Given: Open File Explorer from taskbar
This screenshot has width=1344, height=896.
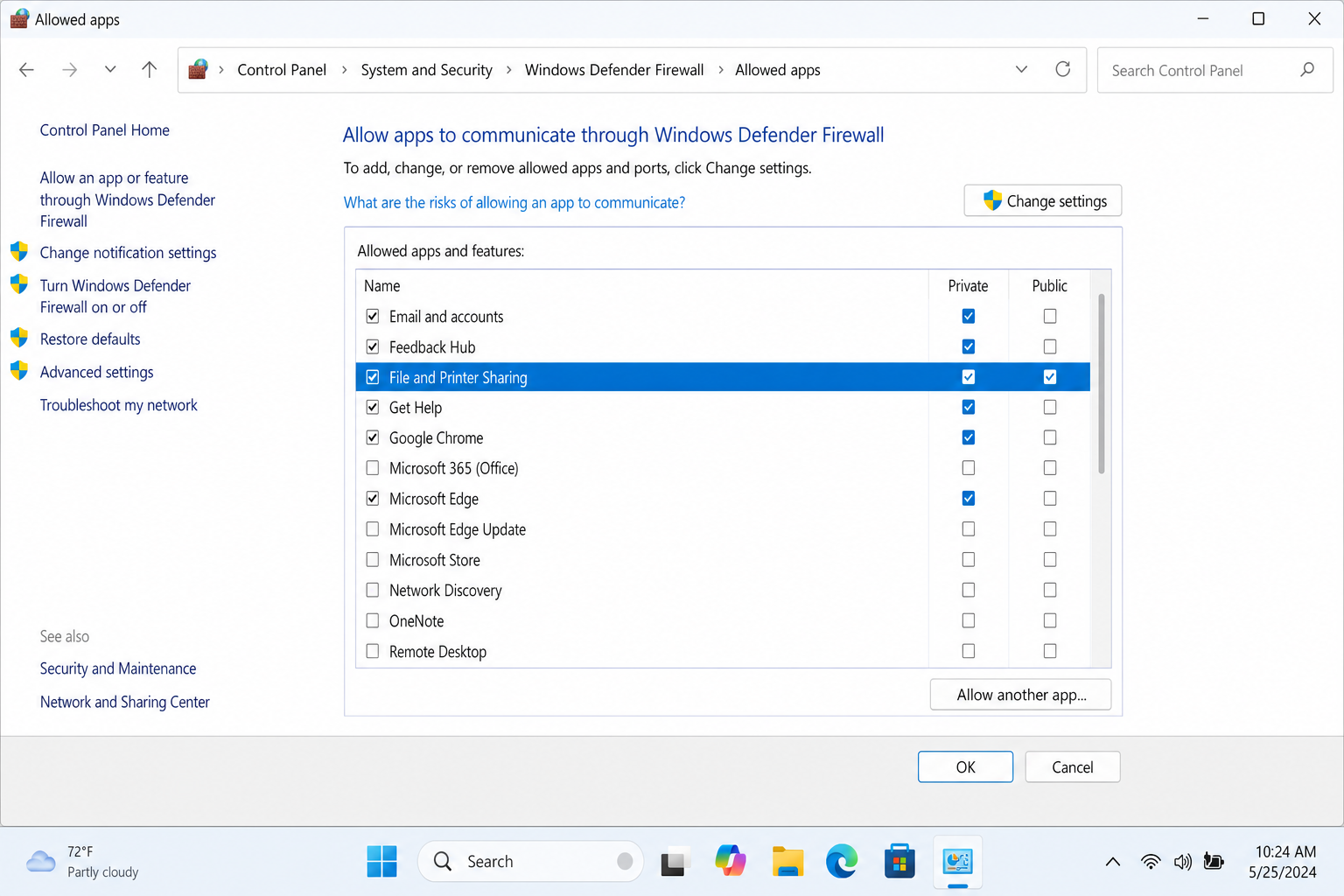Looking at the screenshot, I should point(787,862).
